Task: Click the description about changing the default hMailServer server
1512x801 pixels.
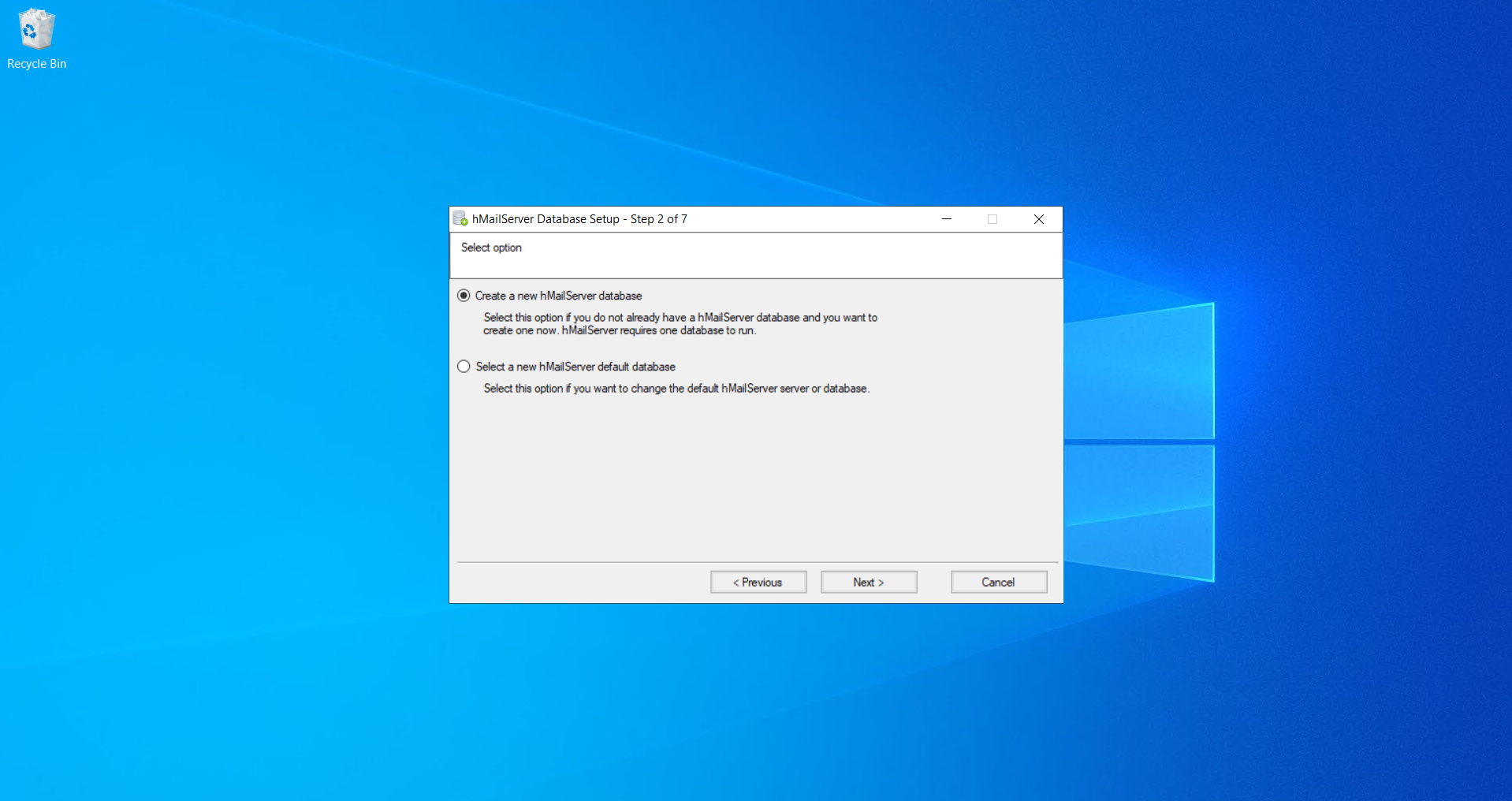Action: [676, 389]
